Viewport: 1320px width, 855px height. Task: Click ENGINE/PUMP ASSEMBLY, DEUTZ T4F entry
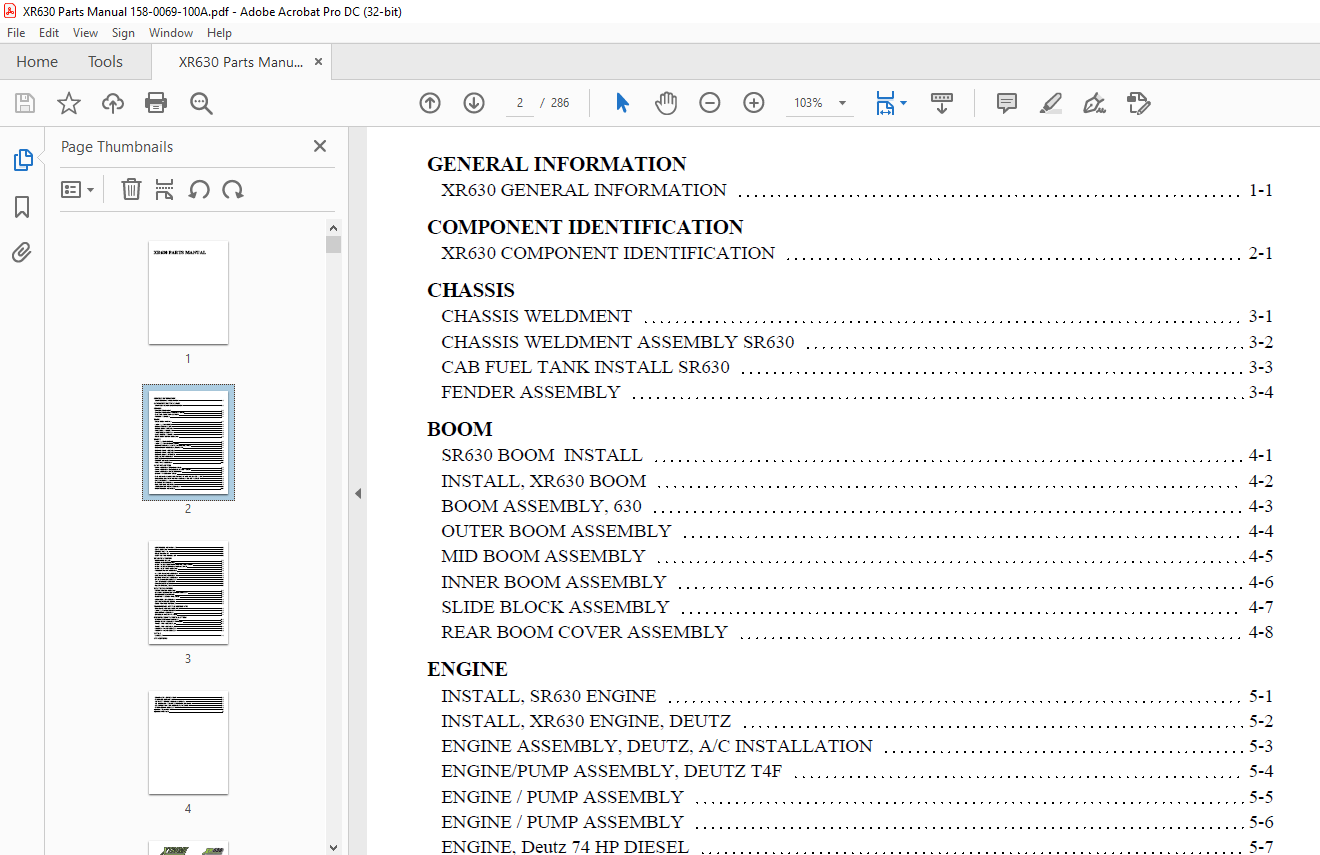pyautogui.click(x=856, y=771)
